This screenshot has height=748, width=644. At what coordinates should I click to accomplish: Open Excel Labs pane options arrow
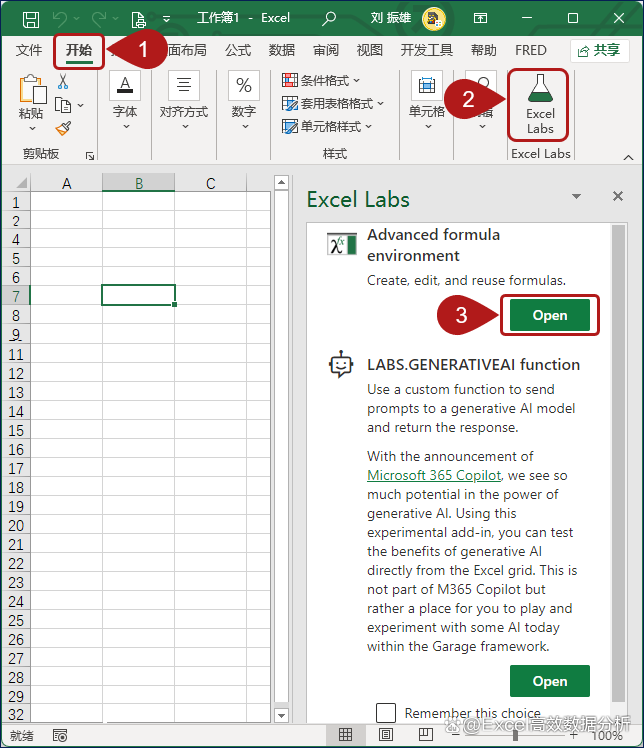point(576,197)
